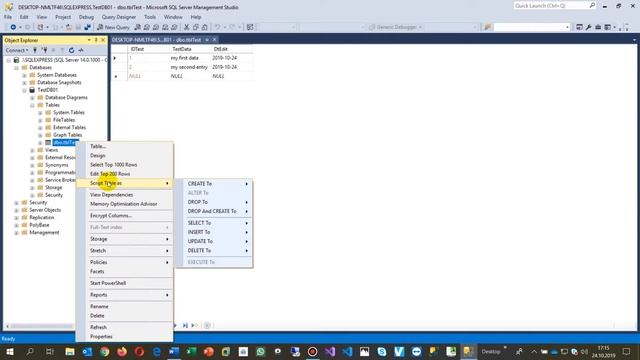Click Rename in the context menu

tap(124, 307)
